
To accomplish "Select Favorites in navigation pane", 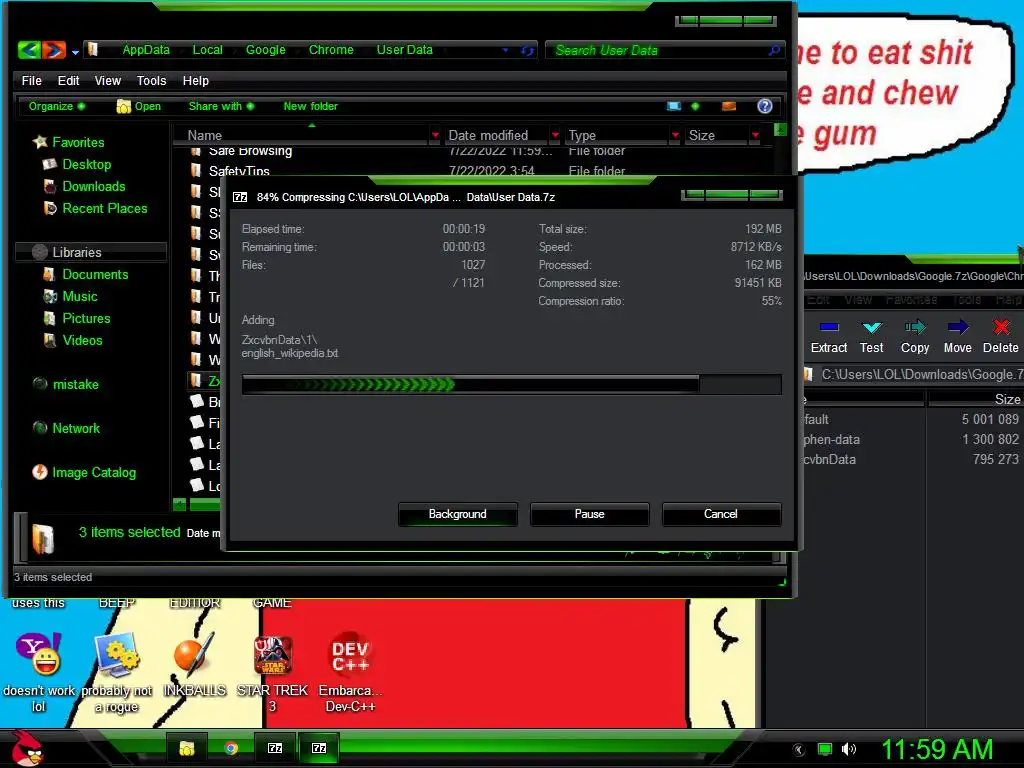I will coord(78,142).
